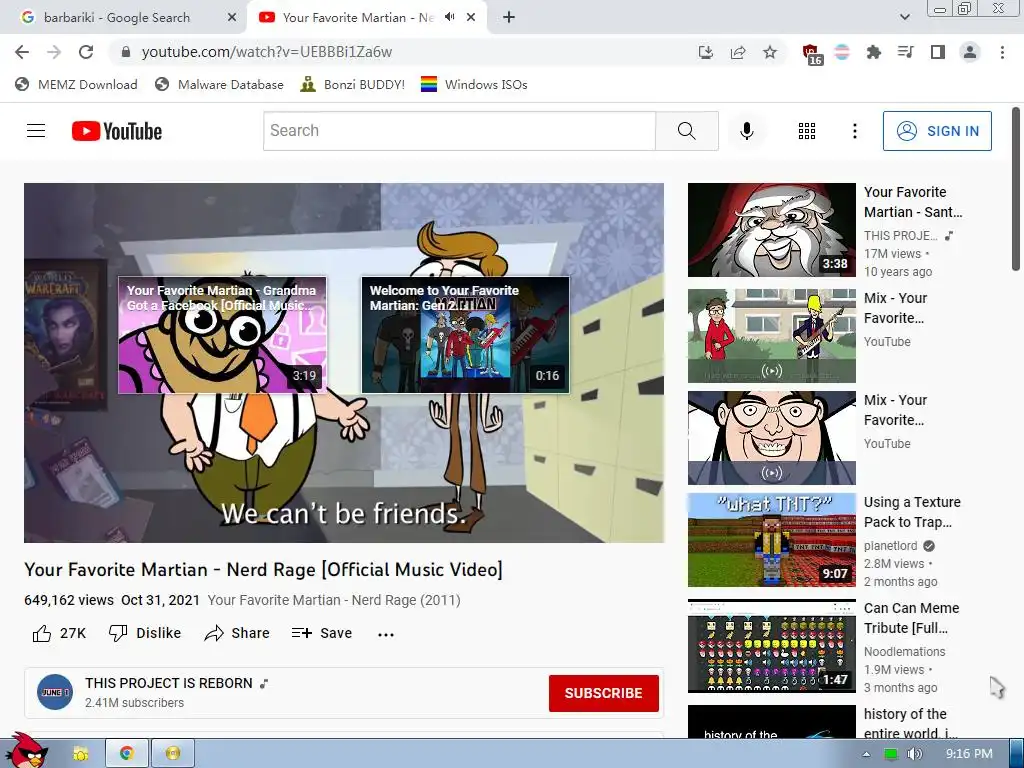The height and width of the screenshot is (768, 1024).
Task: Open media controls in Chrome toolbar
Action: (906, 52)
